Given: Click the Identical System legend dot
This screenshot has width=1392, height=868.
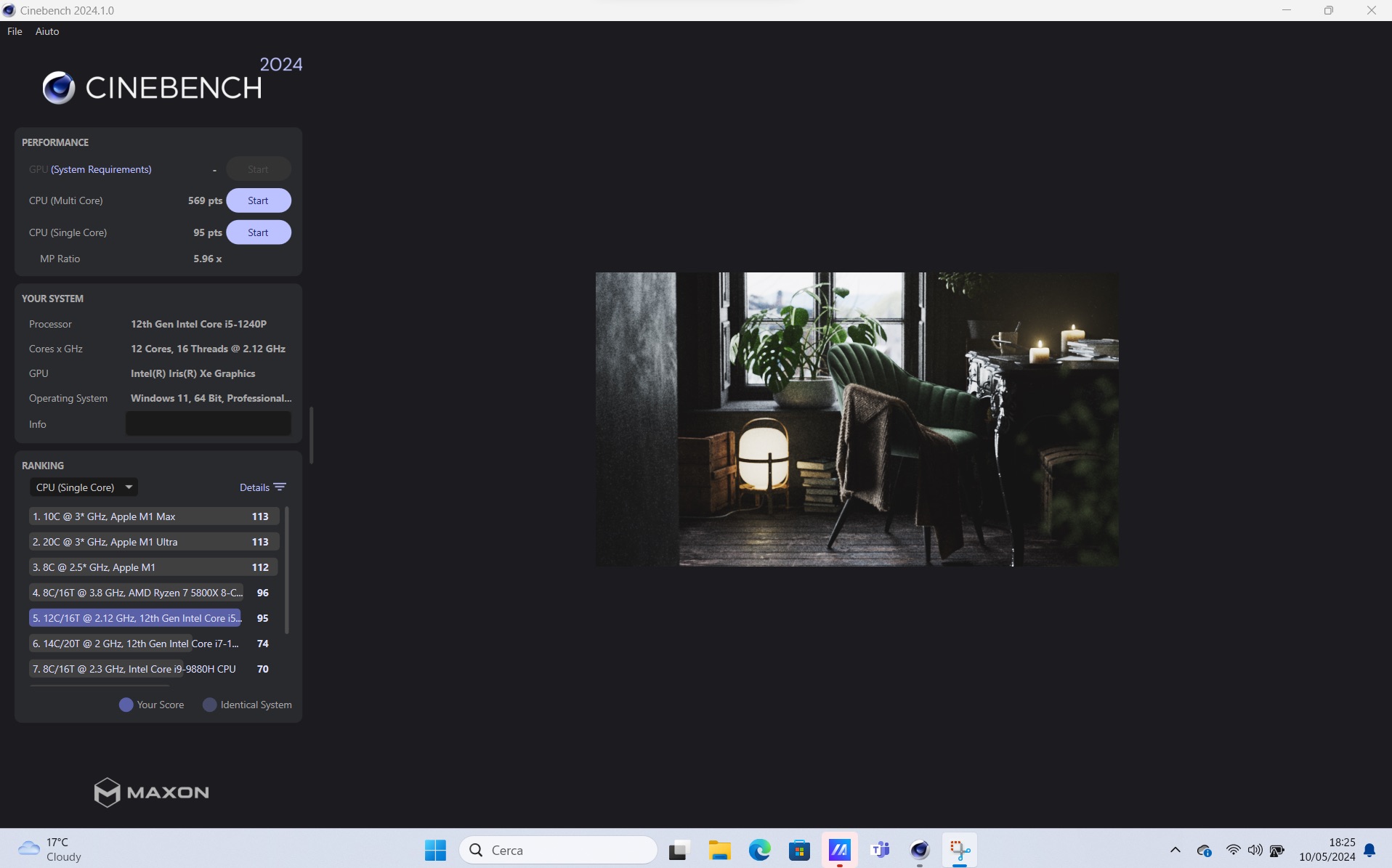Looking at the screenshot, I should pyautogui.click(x=209, y=705).
